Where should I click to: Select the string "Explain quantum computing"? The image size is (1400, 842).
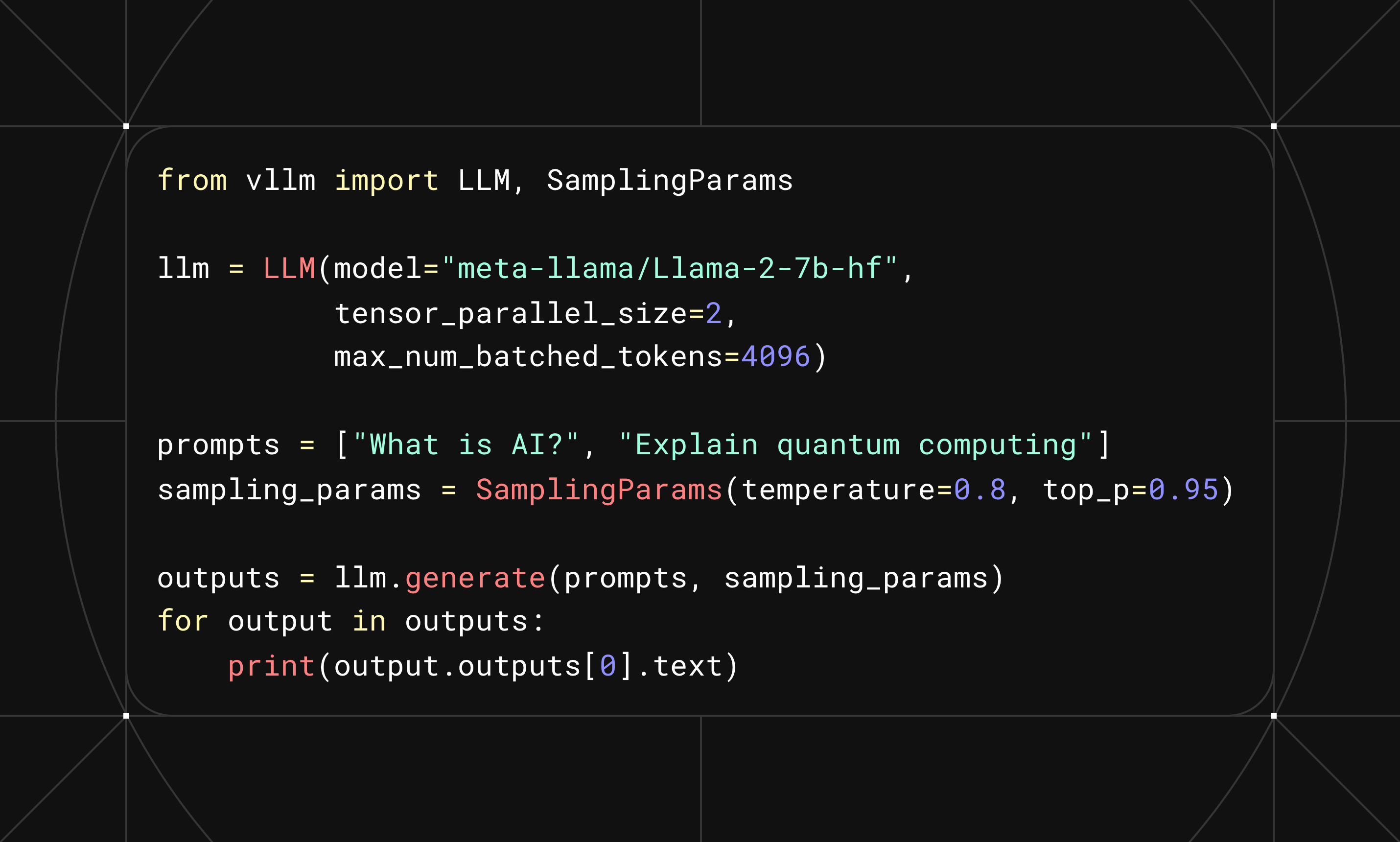[856, 445]
